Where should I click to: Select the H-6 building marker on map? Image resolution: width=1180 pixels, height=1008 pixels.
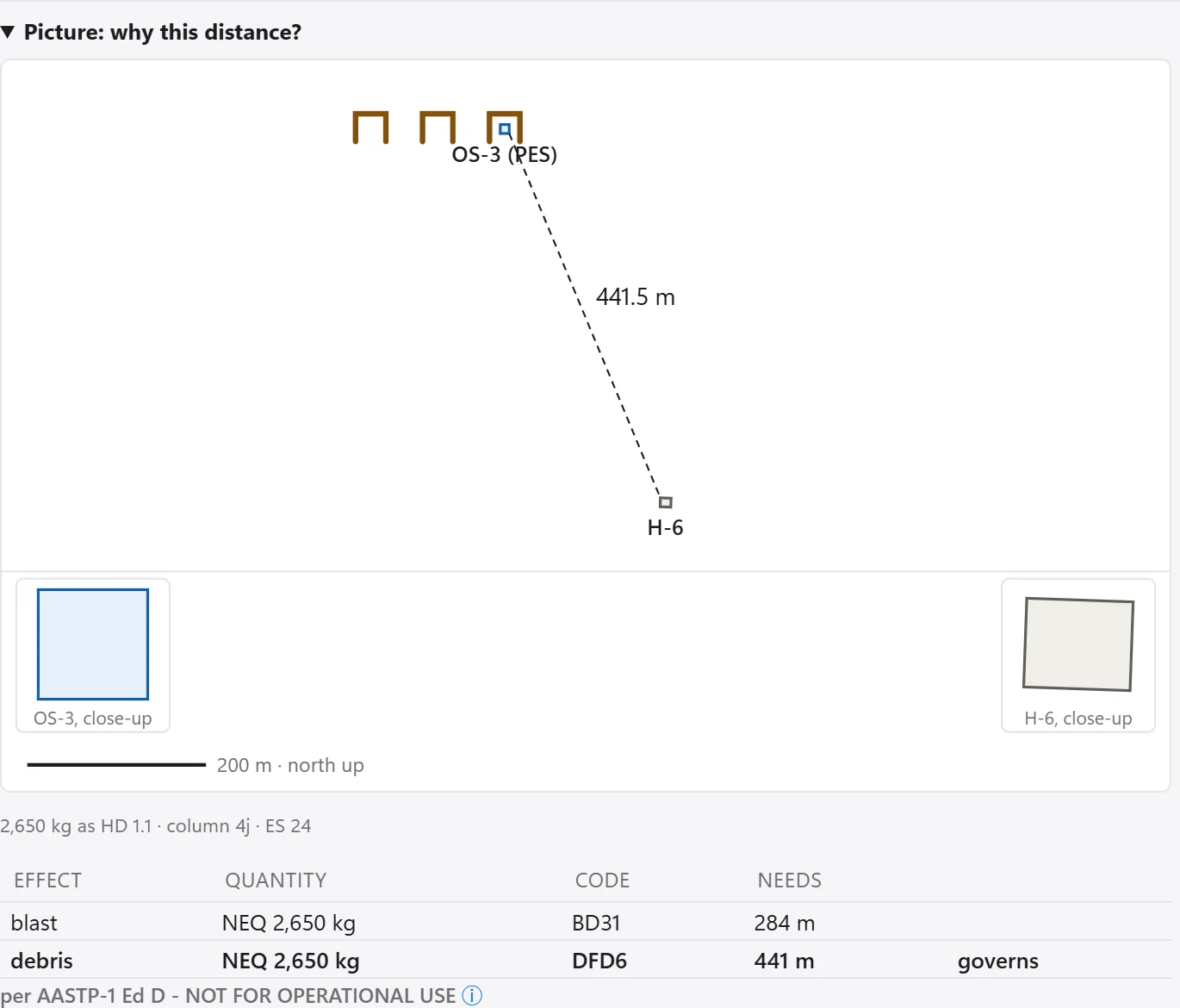click(666, 502)
